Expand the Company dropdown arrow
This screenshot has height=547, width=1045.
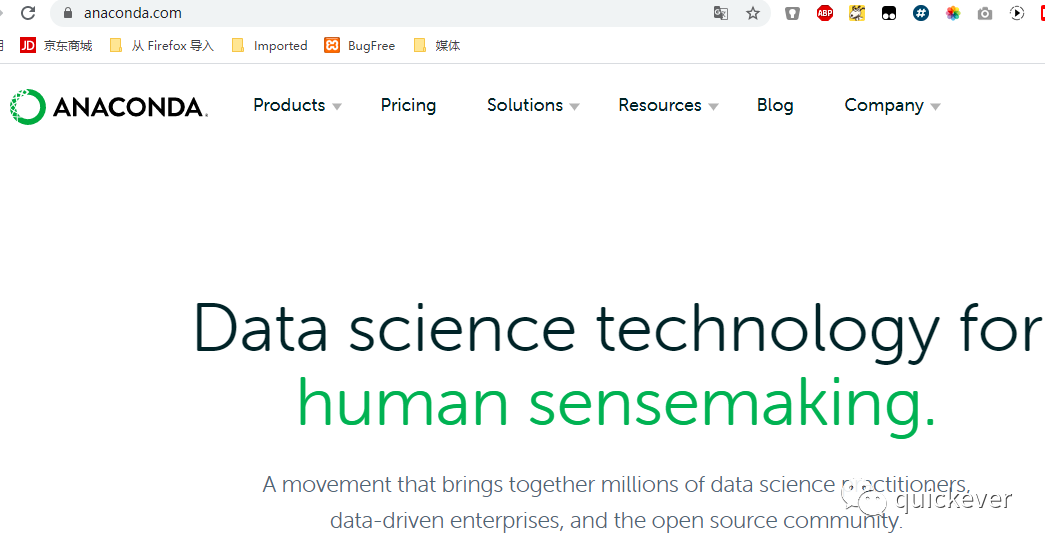tap(935, 106)
